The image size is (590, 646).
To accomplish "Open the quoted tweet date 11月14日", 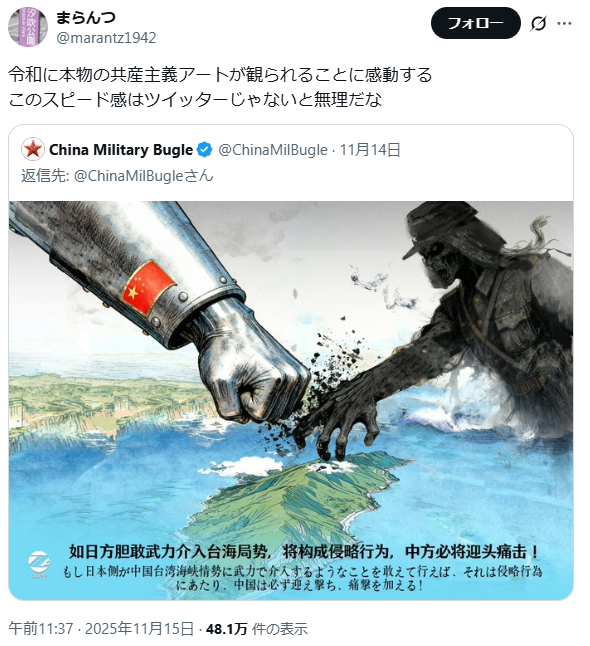I will pos(370,150).
